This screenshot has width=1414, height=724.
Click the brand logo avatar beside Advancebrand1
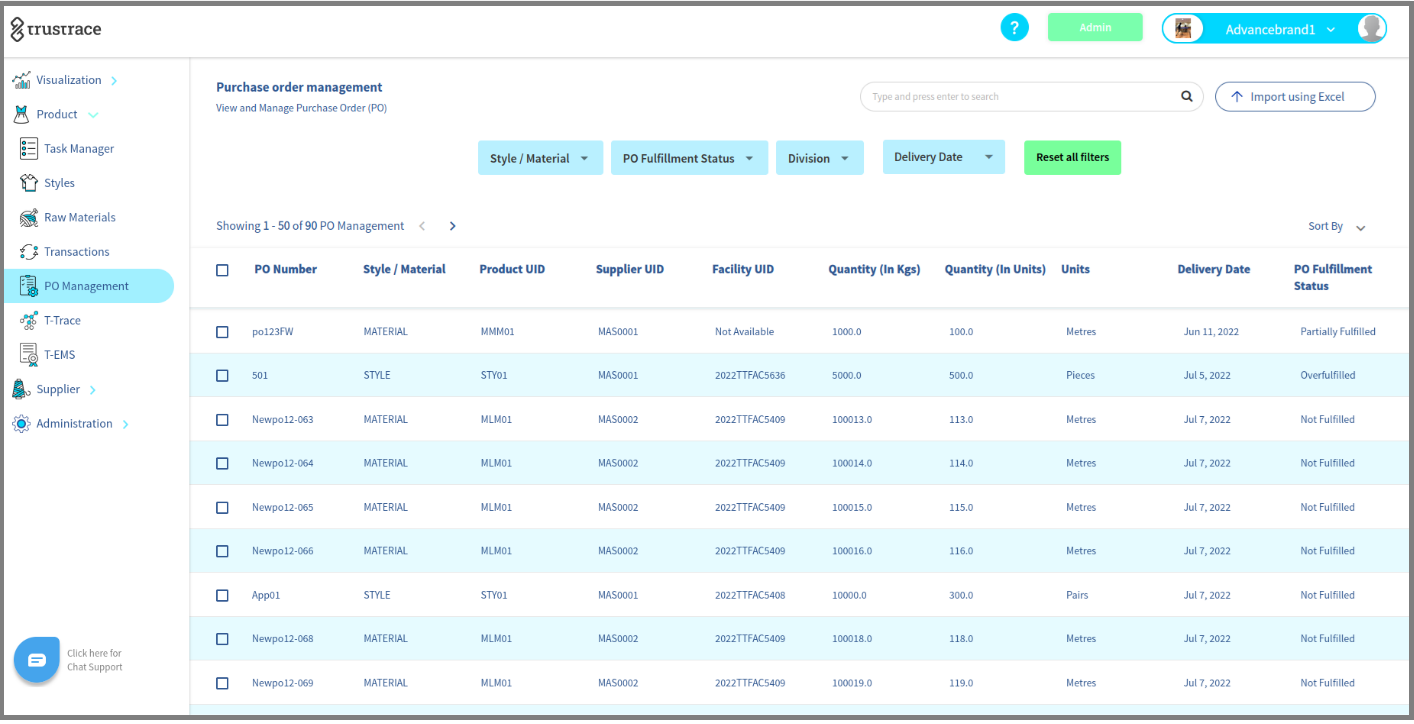[1183, 29]
